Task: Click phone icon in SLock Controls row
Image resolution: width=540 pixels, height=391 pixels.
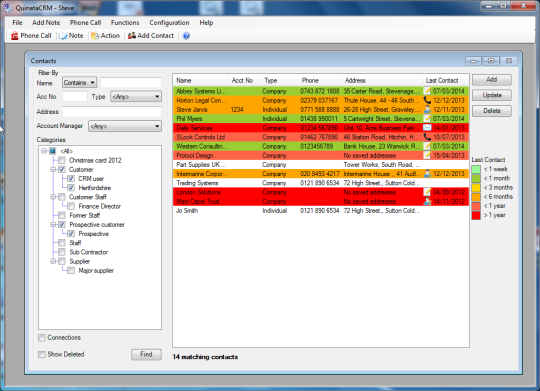Action: (x=427, y=137)
